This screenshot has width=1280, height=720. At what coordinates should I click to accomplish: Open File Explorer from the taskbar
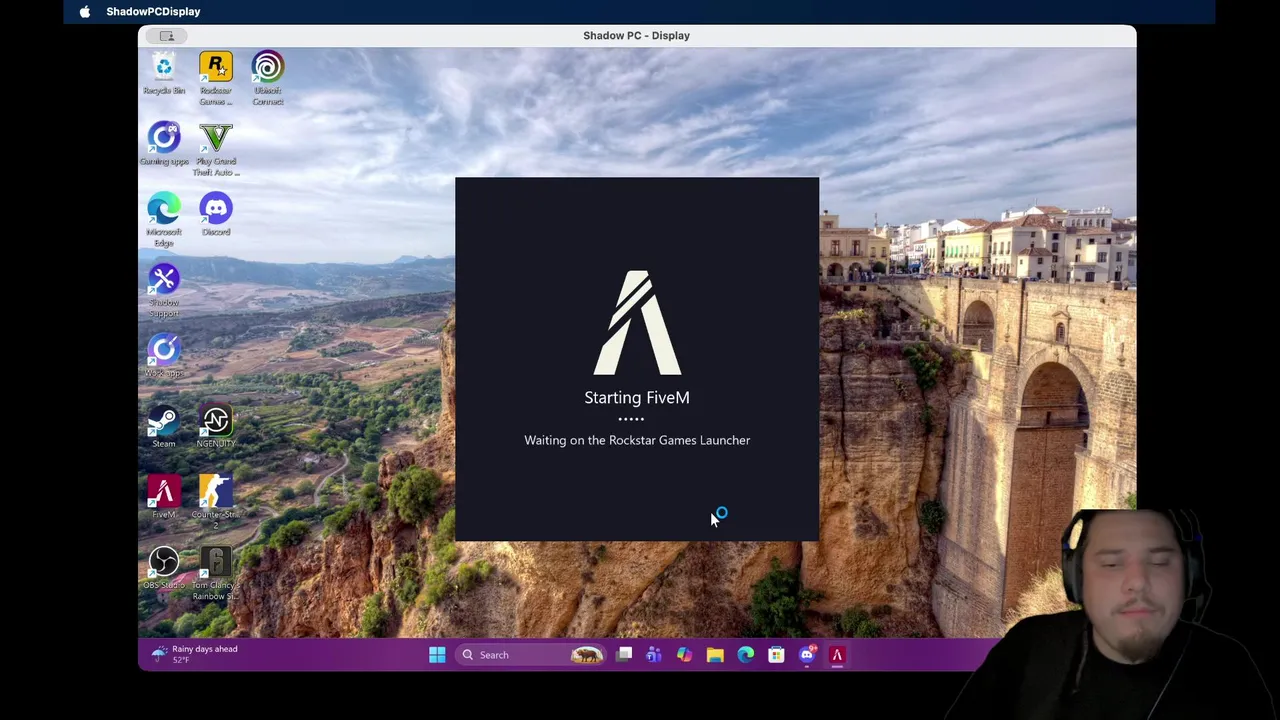tap(715, 655)
